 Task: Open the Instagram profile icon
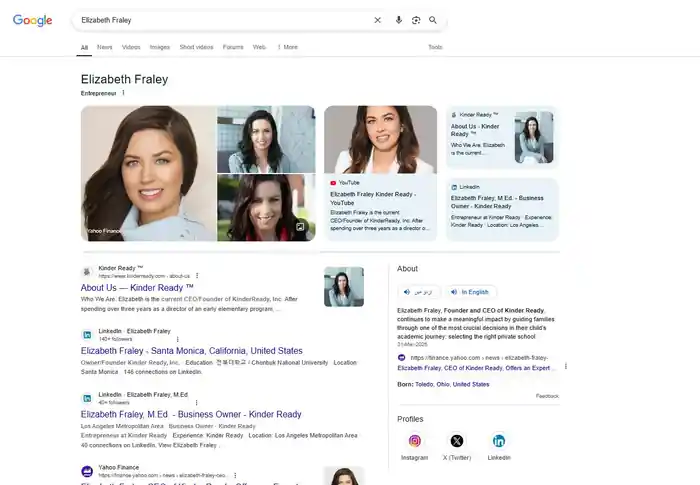(414, 441)
